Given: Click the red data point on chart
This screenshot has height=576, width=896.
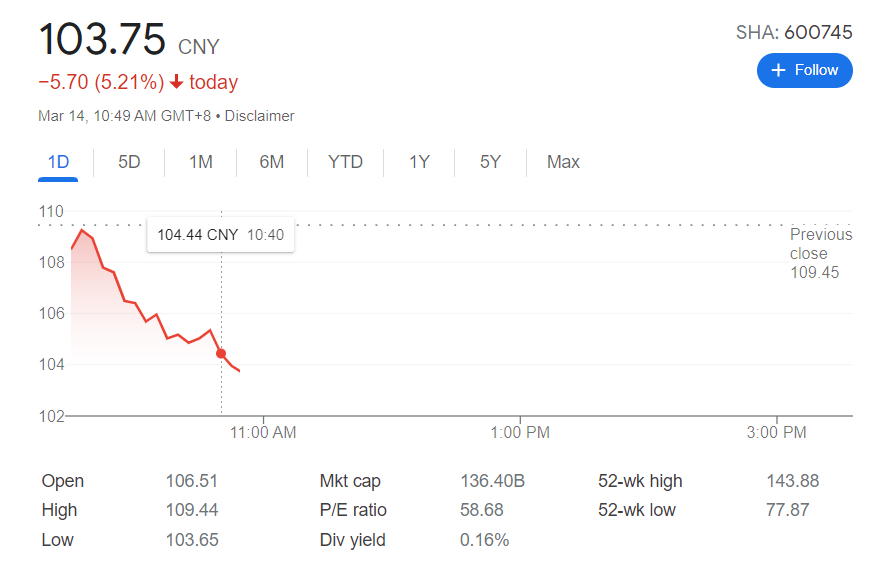Looking at the screenshot, I should 221,353.
